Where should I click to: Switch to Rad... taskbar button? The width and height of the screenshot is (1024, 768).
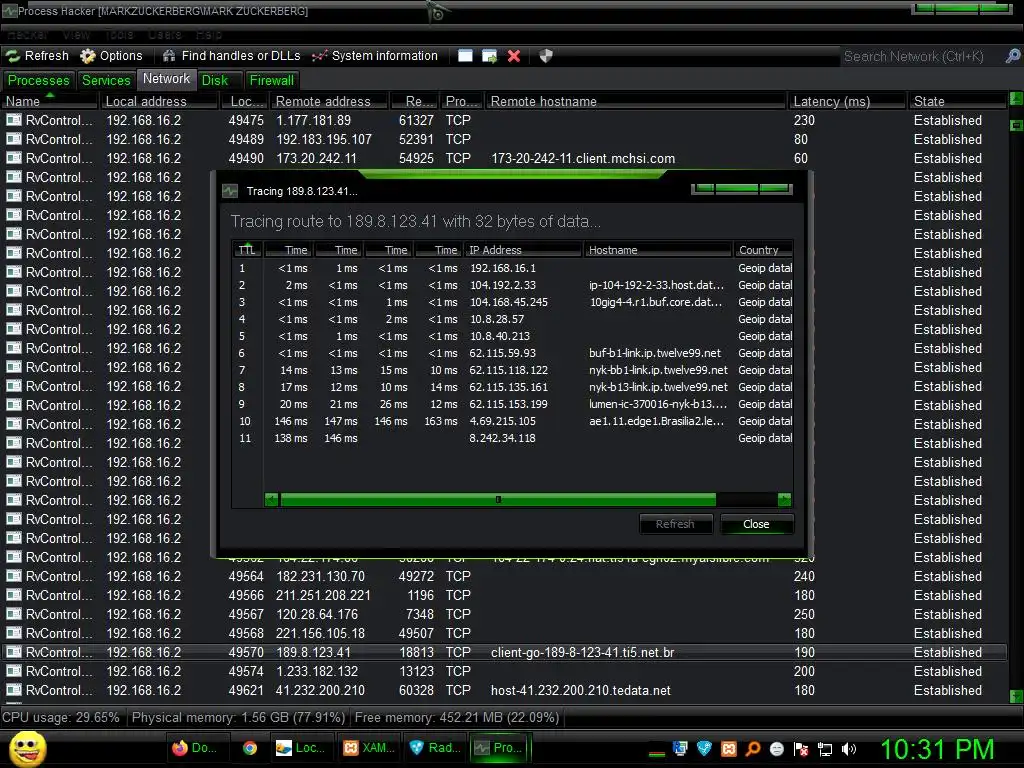coord(435,748)
